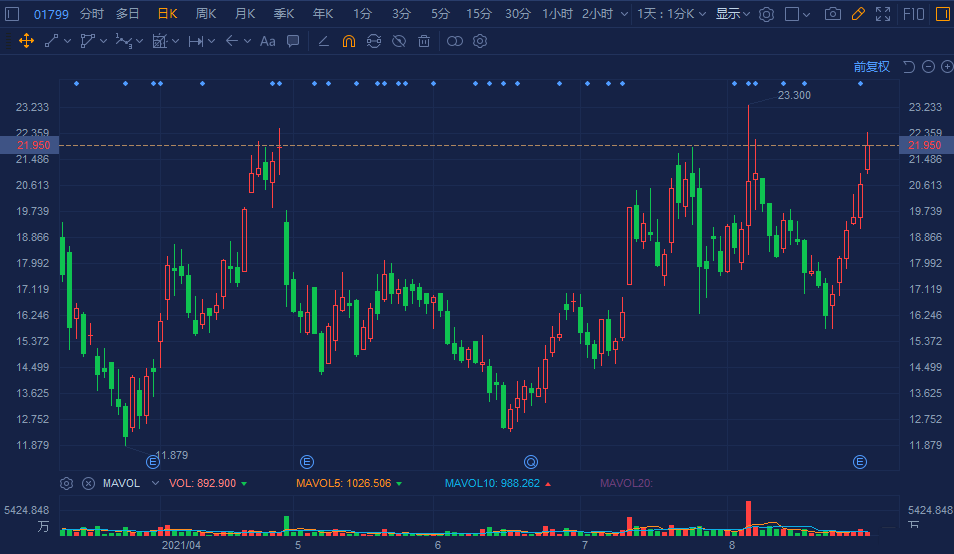Click the drawing toolbar drag handle
This screenshot has width=954, height=554.
click(x=8, y=41)
